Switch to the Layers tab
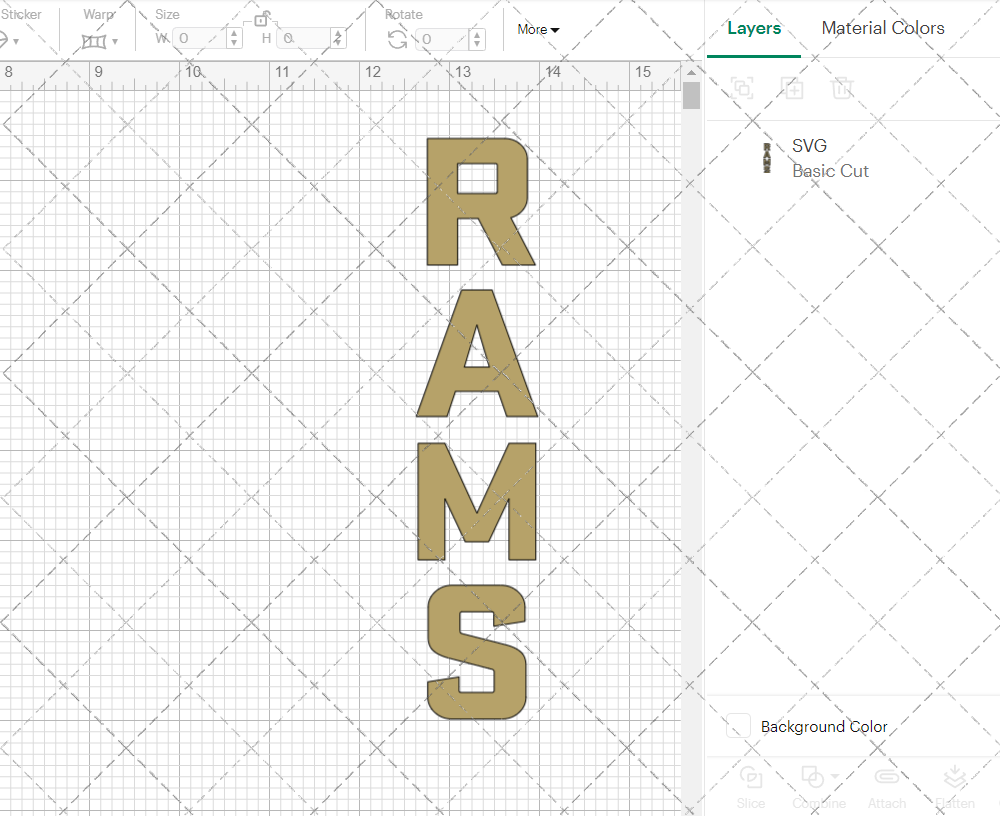The width and height of the screenshot is (1000, 816). pyautogui.click(x=754, y=28)
